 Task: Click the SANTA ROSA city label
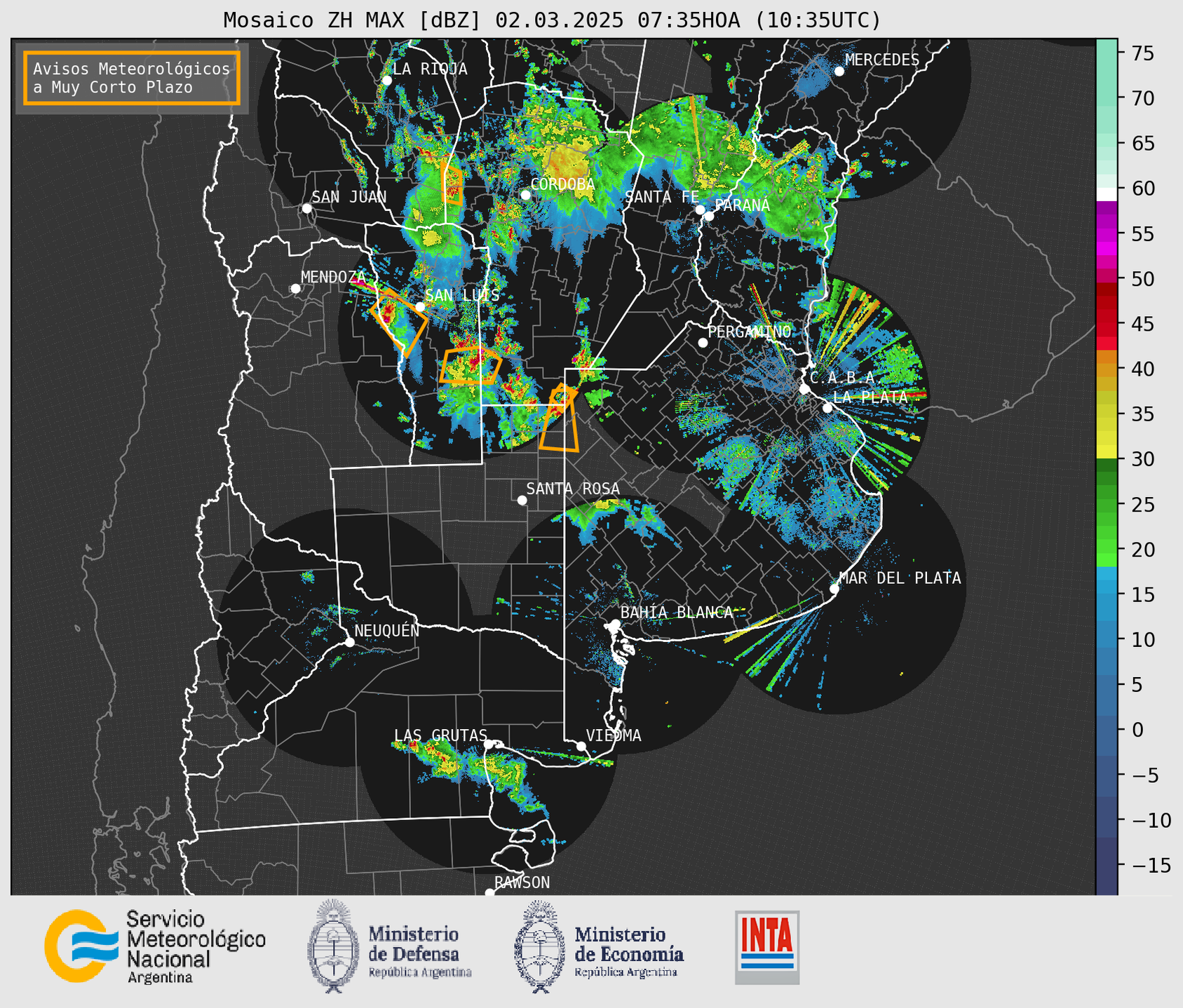[573, 489]
